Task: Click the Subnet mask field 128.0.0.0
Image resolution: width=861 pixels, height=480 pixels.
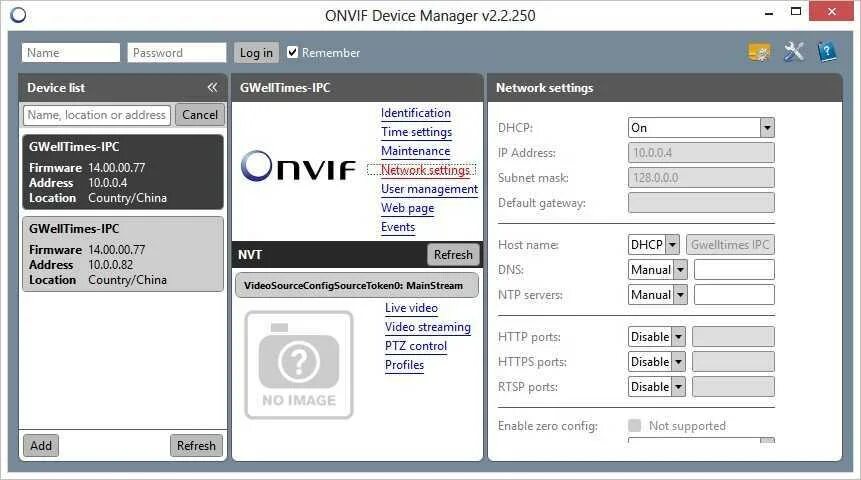Action: (701, 178)
